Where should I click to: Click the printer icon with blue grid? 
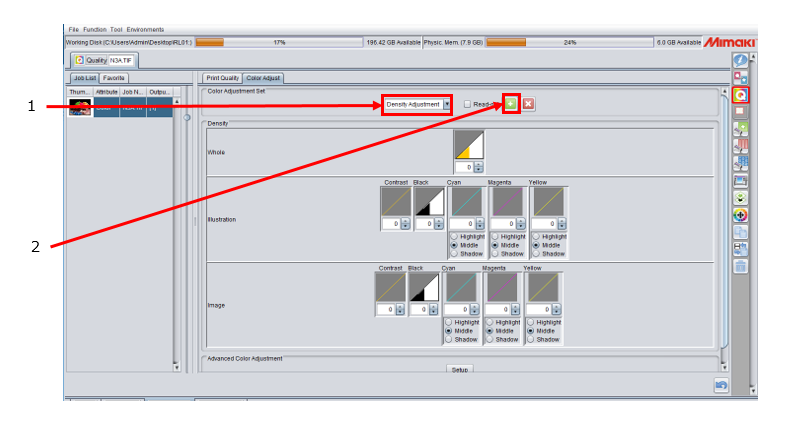740,163
